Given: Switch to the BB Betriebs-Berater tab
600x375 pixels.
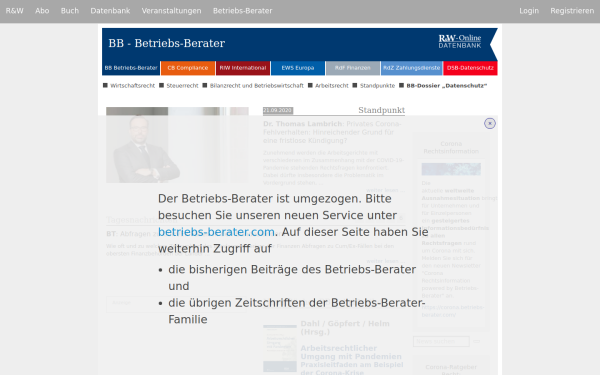Looking at the screenshot, I should click(131, 68).
